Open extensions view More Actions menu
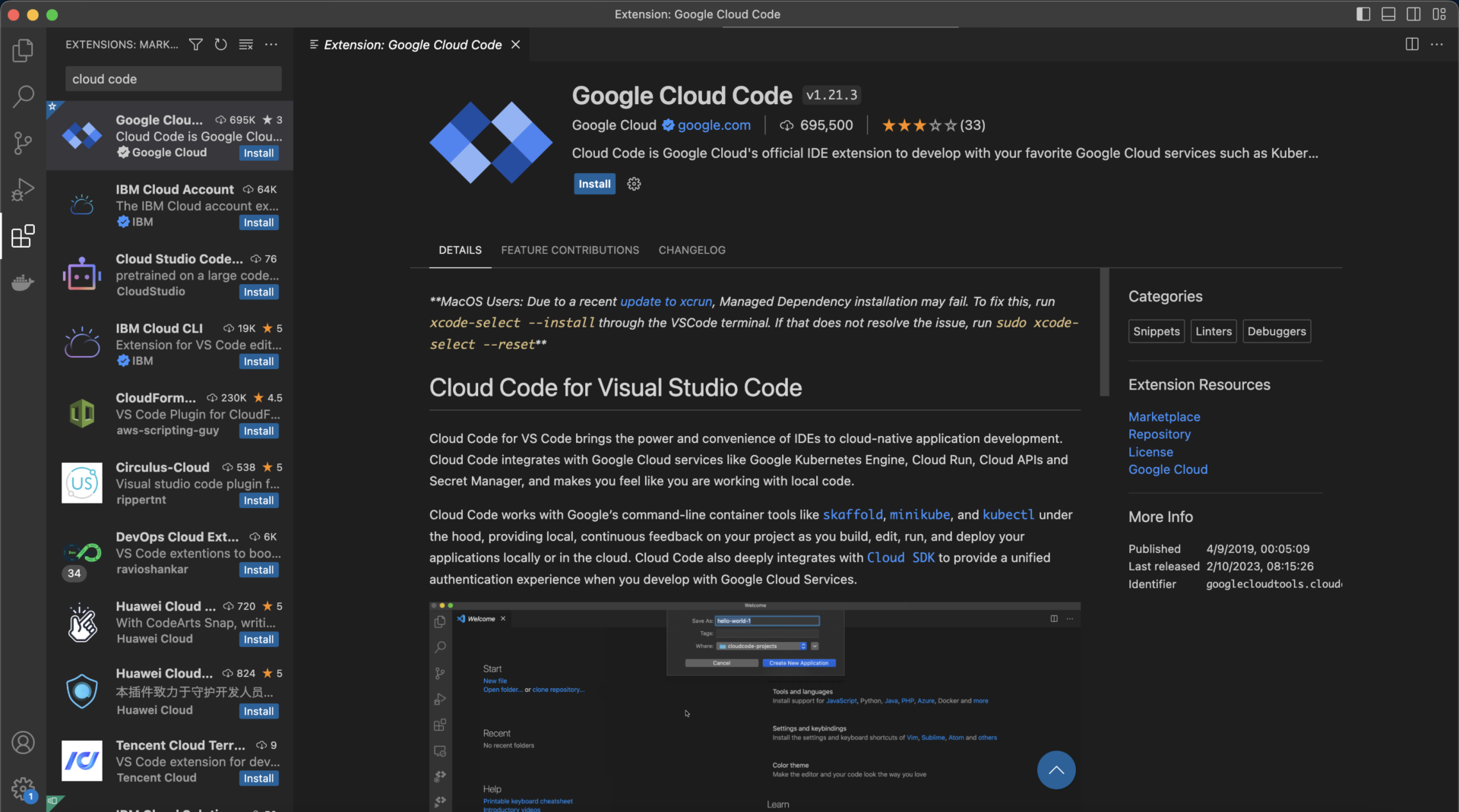 point(271,45)
